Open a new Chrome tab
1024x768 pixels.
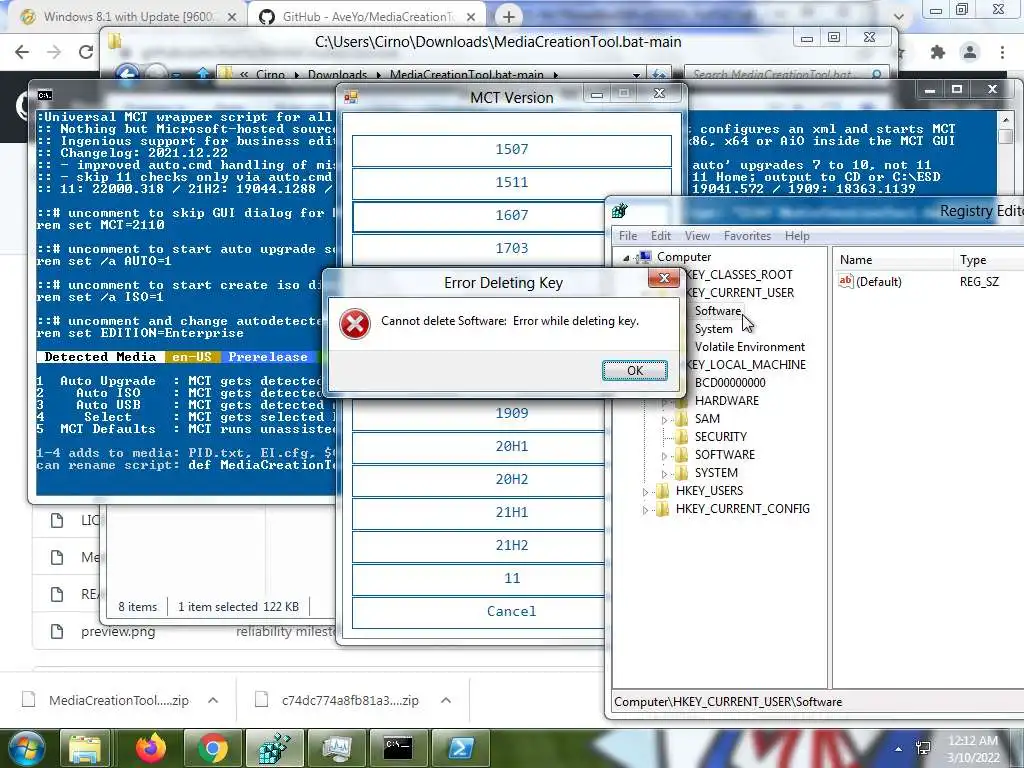tap(509, 16)
